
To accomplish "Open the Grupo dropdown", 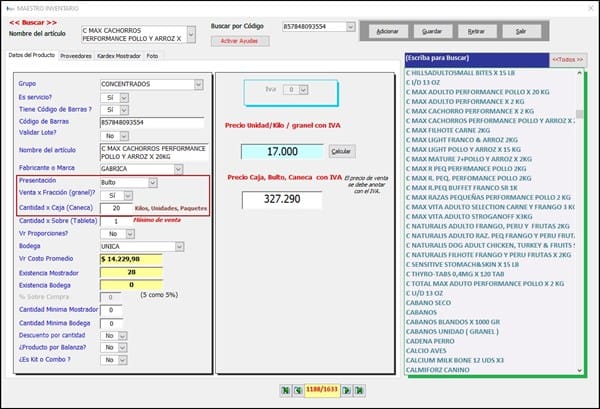I will click(x=198, y=84).
